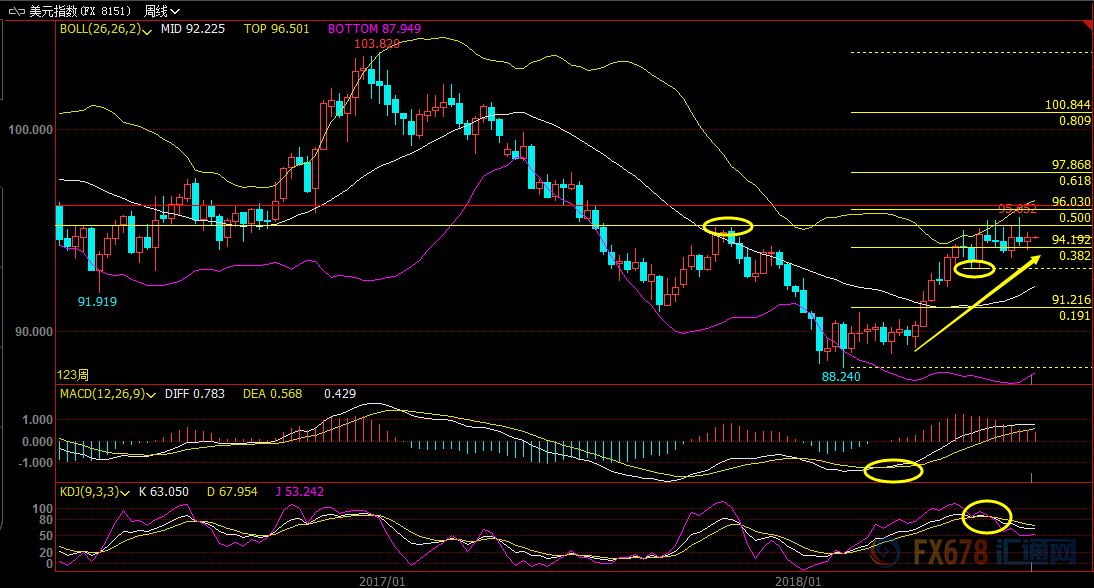The width and height of the screenshot is (1094, 588).
Task: Click the 0.618 Fibonacci level label
Action: pos(1073,181)
